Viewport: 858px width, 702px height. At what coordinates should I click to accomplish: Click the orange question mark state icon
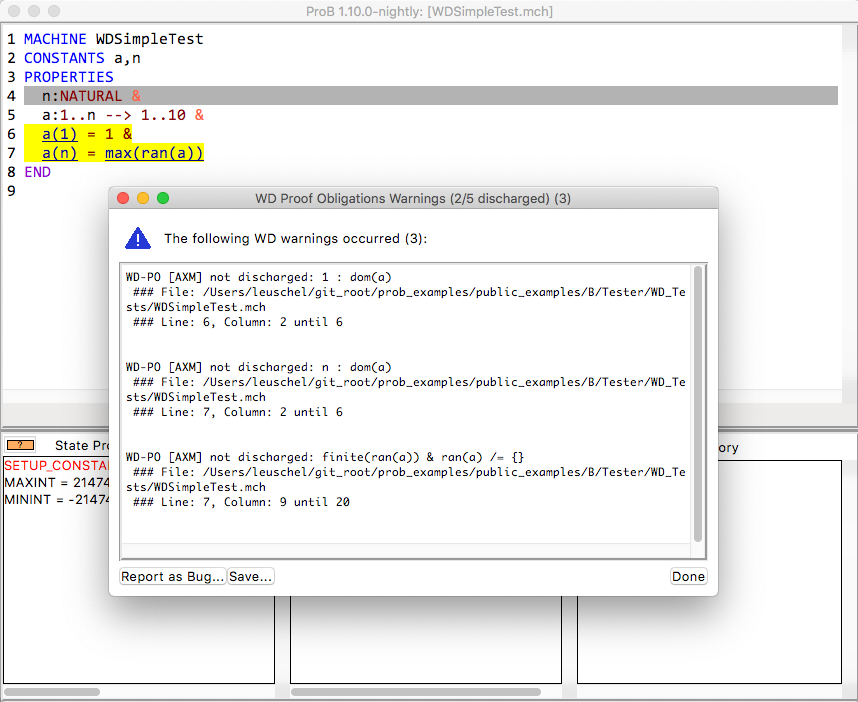tap(20, 445)
